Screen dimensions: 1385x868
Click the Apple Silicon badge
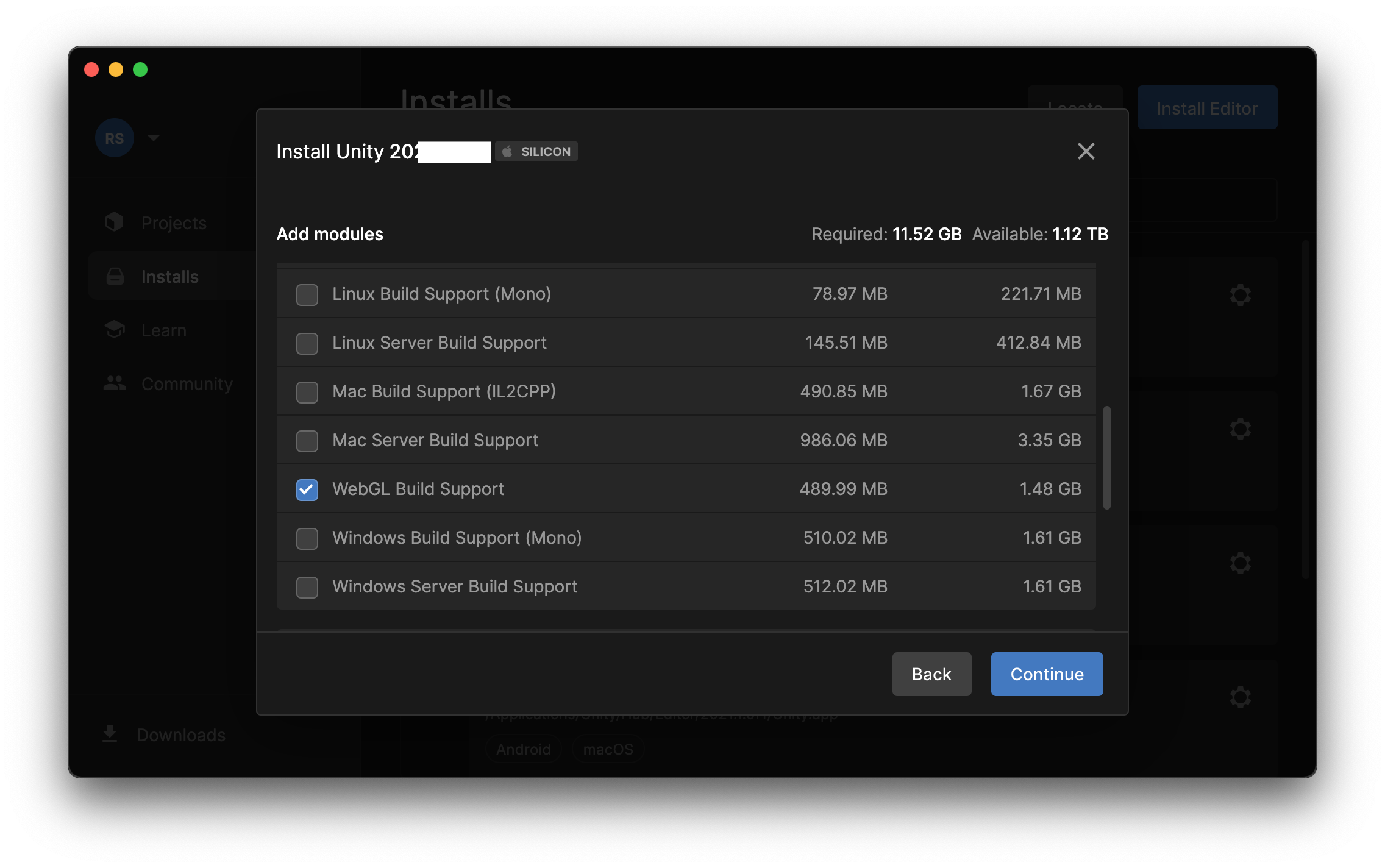[x=536, y=151]
